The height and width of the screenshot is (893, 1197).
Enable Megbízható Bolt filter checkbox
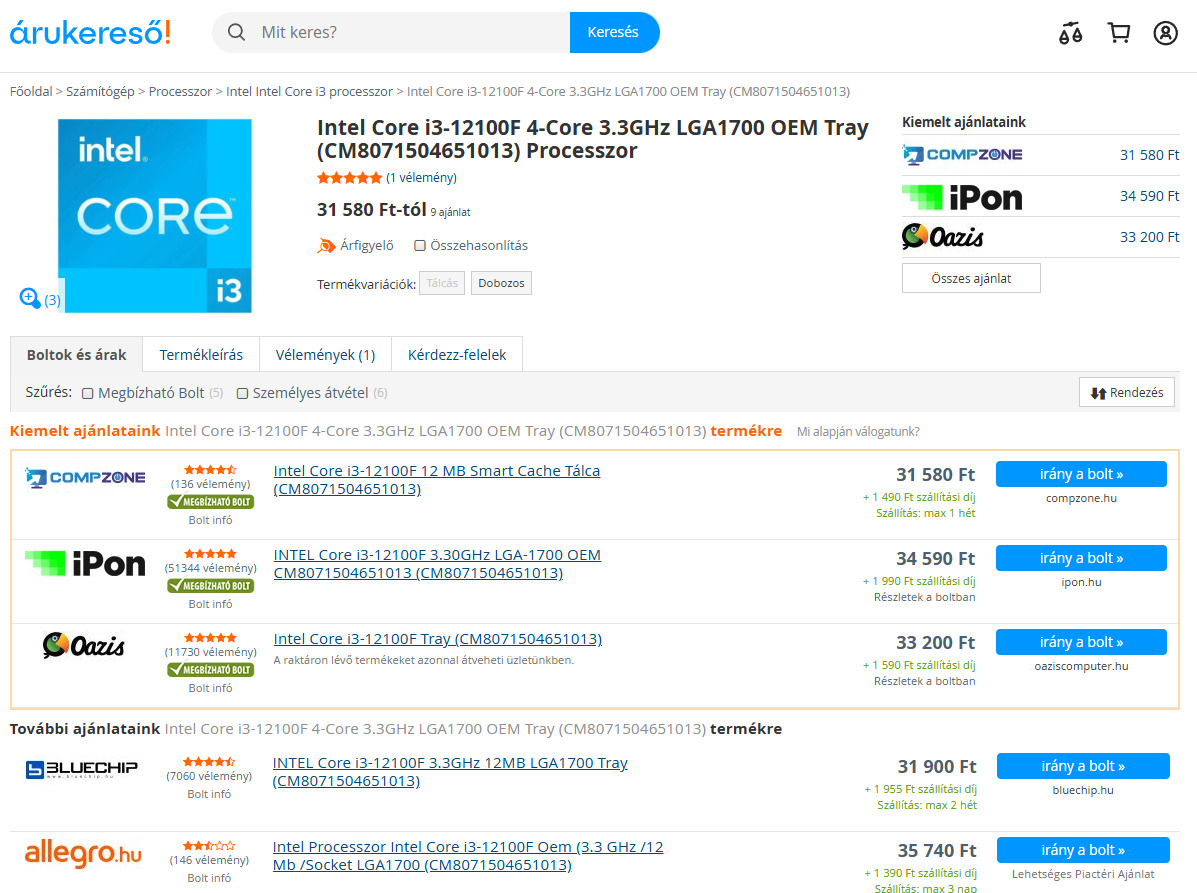(88, 394)
